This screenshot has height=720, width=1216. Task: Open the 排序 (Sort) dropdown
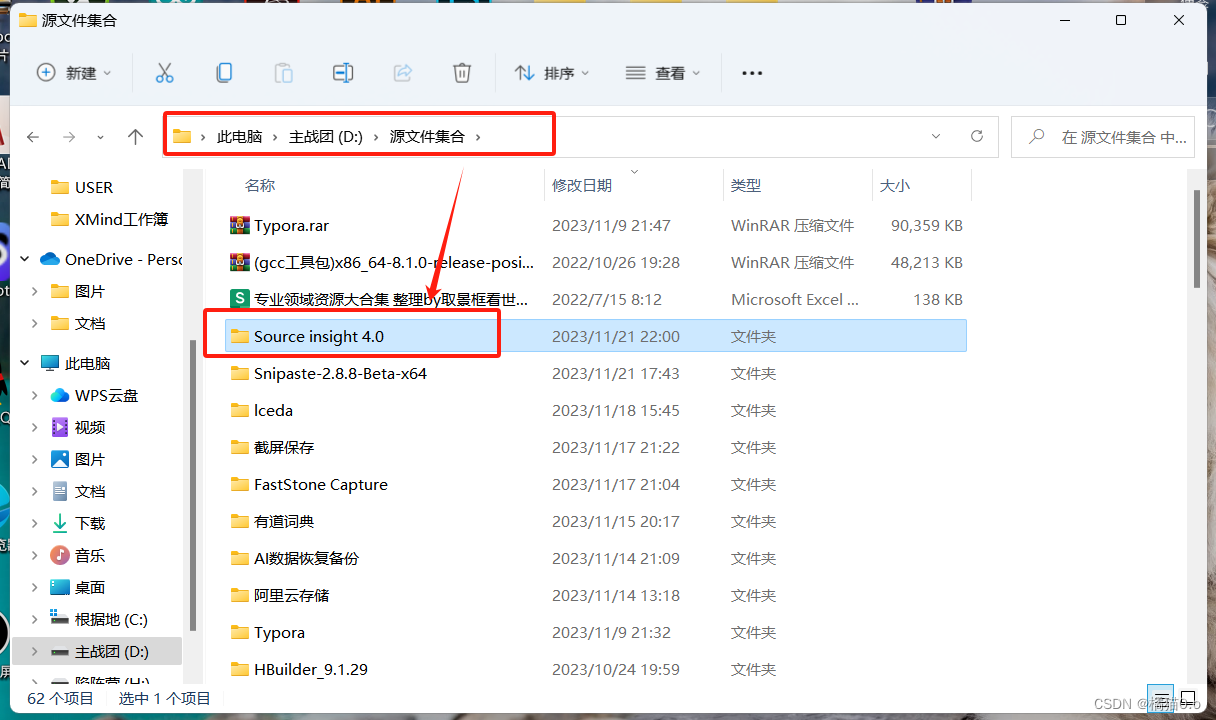click(x=551, y=72)
